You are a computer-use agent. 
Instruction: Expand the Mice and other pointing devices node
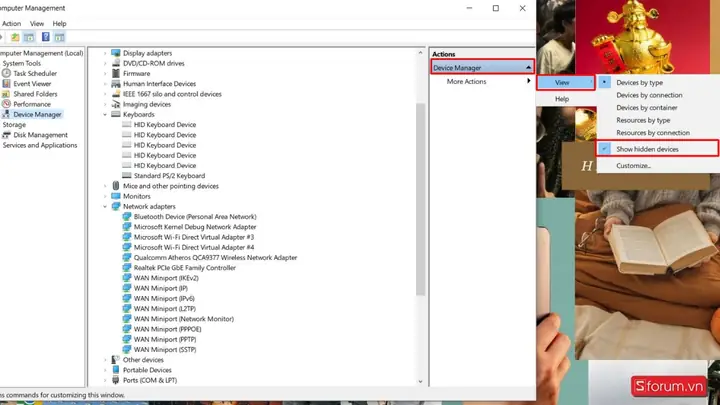point(105,186)
